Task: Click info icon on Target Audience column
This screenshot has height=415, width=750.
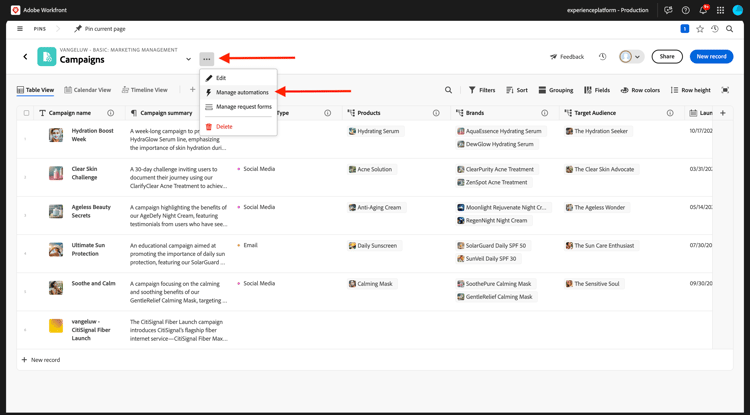Action: (x=670, y=113)
